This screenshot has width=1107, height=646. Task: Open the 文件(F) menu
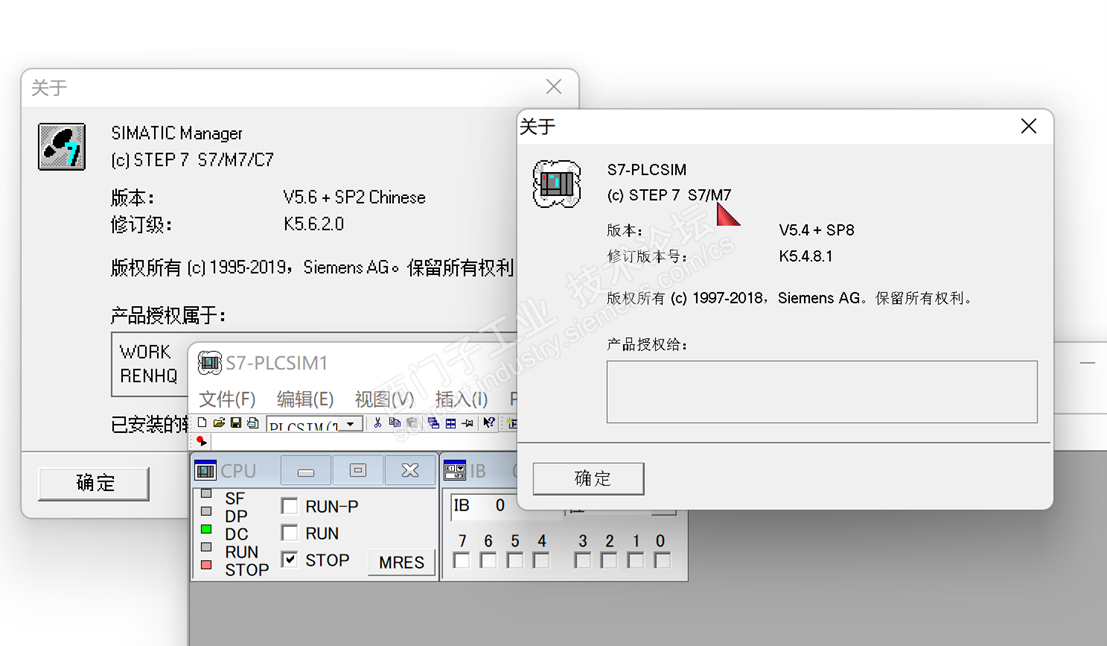tap(227, 399)
